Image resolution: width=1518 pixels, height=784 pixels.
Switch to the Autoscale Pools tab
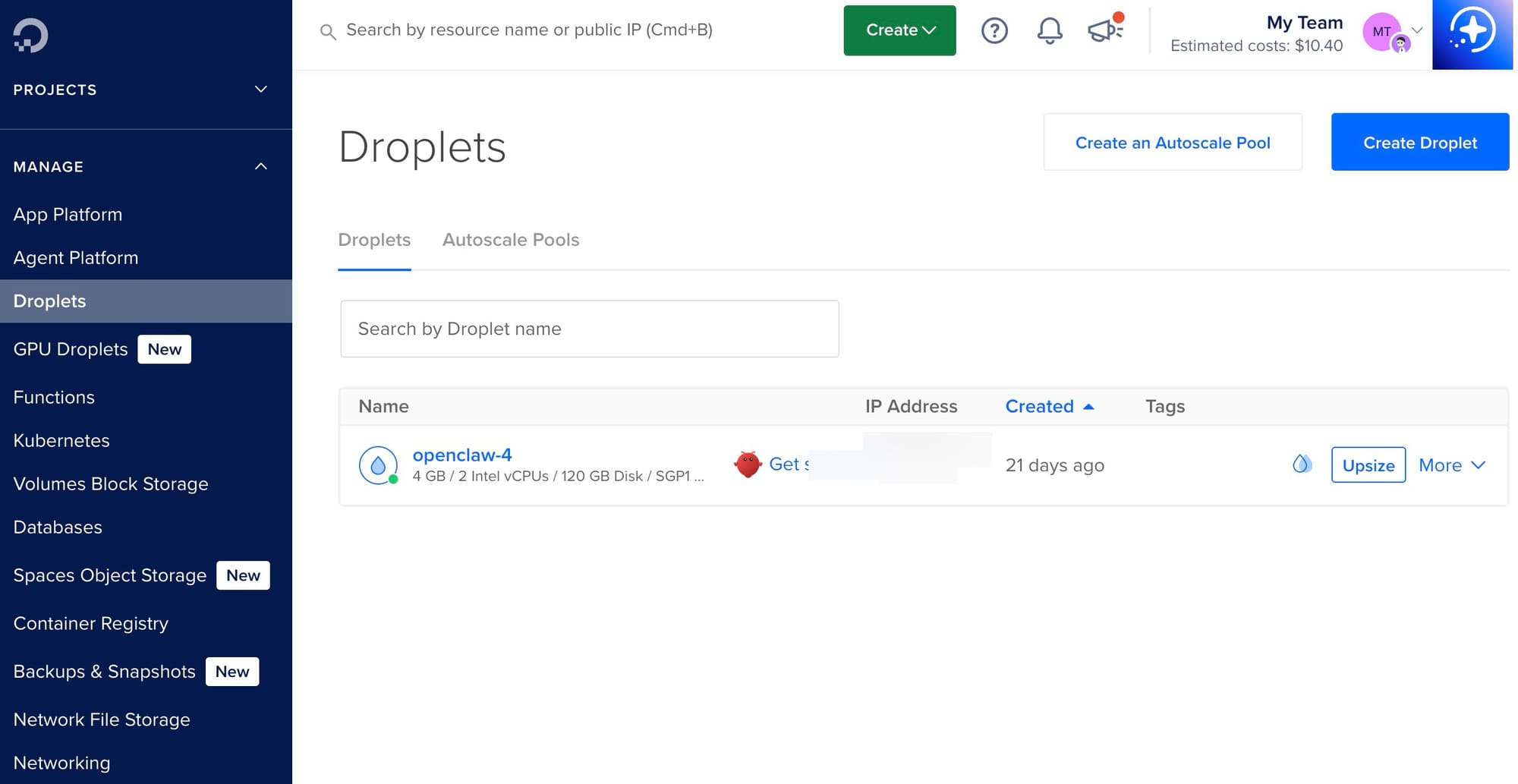pos(511,240)
